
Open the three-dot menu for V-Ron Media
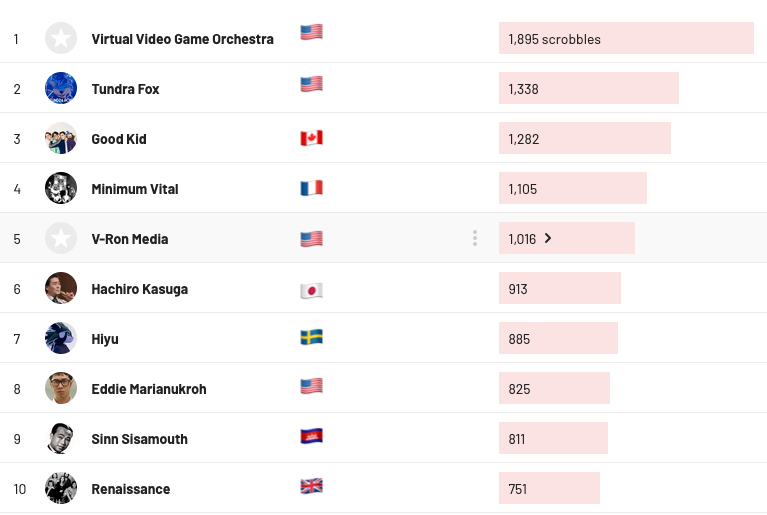pyautogui.click(x=475, y=238)
